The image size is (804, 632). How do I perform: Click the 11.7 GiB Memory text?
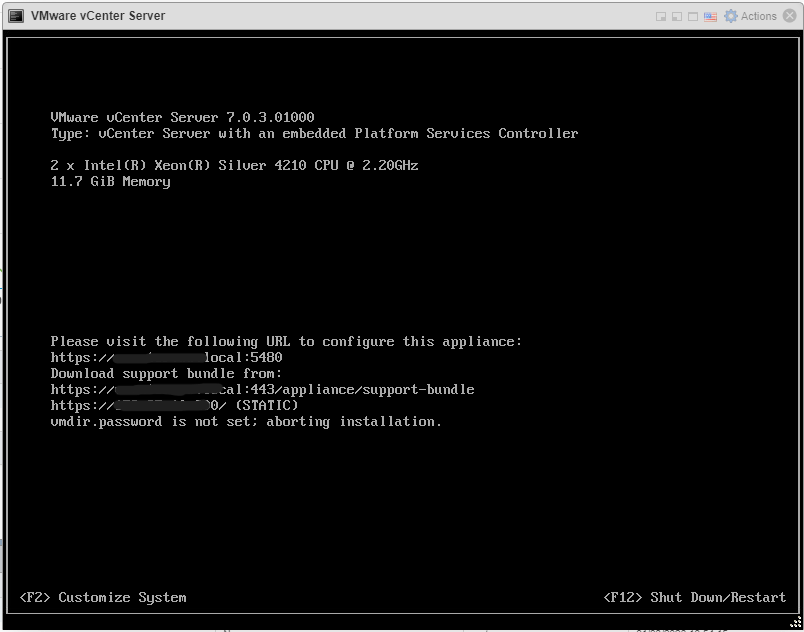click(111, 181)
